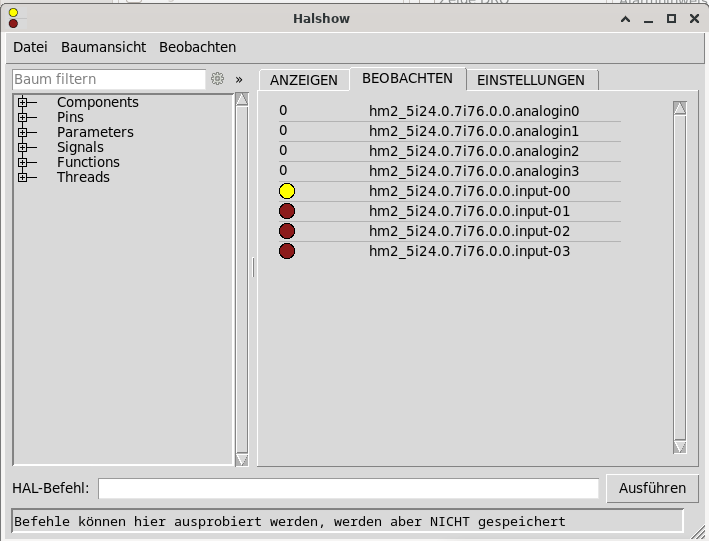Click the Ausführen button

(x=652, y=488)
